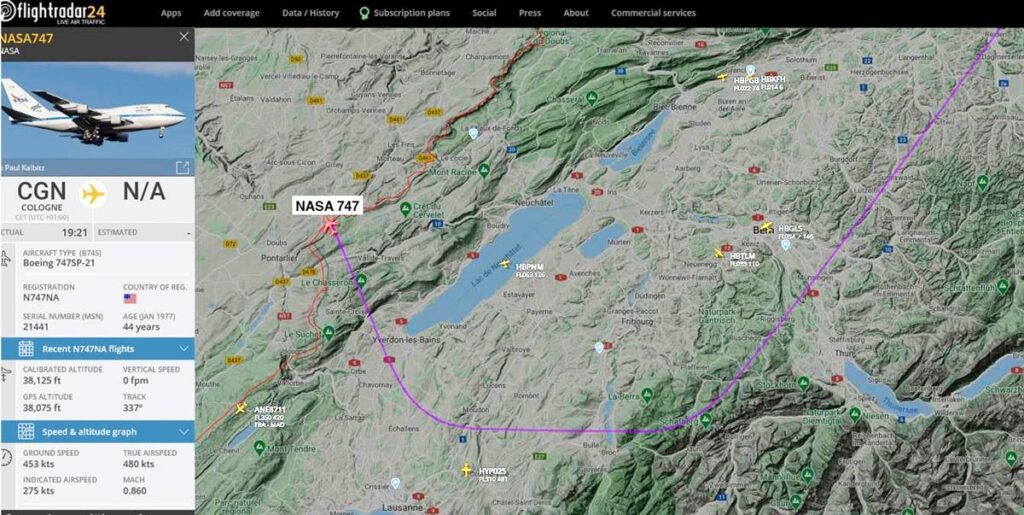Open the Press page

tap(530, 13)
